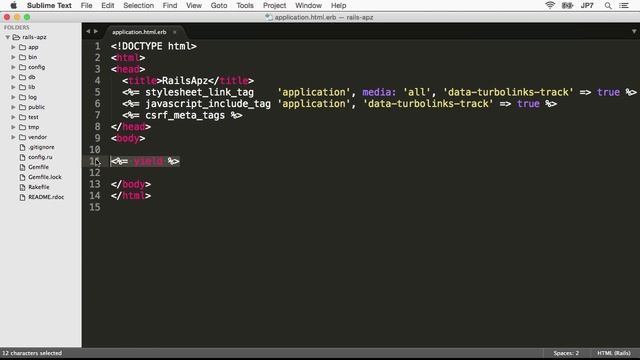The width and height of the screenshot is (640, 360).
Task: Open the tab list dropdown arrow
Action: tap(634, 31)
